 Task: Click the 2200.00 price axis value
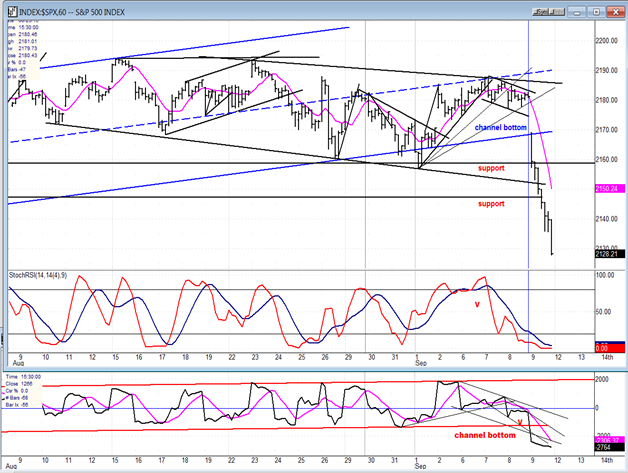click(x=607, y=41)
